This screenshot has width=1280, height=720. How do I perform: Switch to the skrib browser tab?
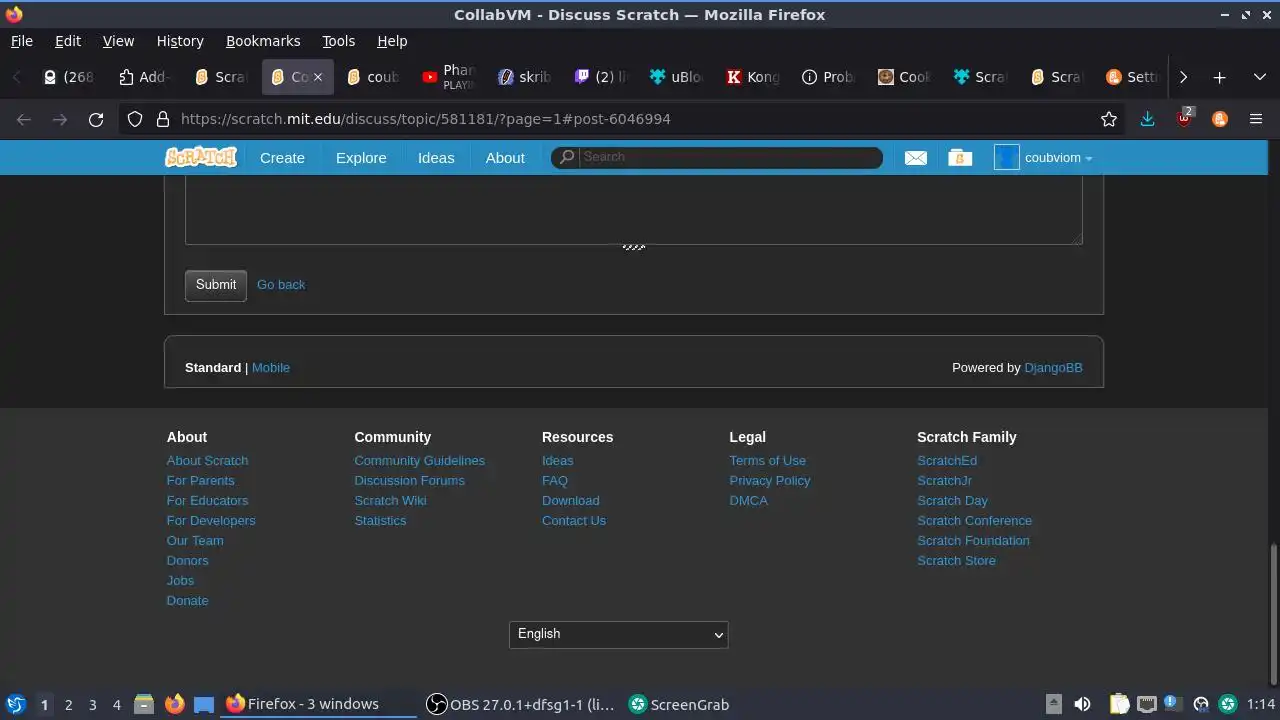coord(525,77)
